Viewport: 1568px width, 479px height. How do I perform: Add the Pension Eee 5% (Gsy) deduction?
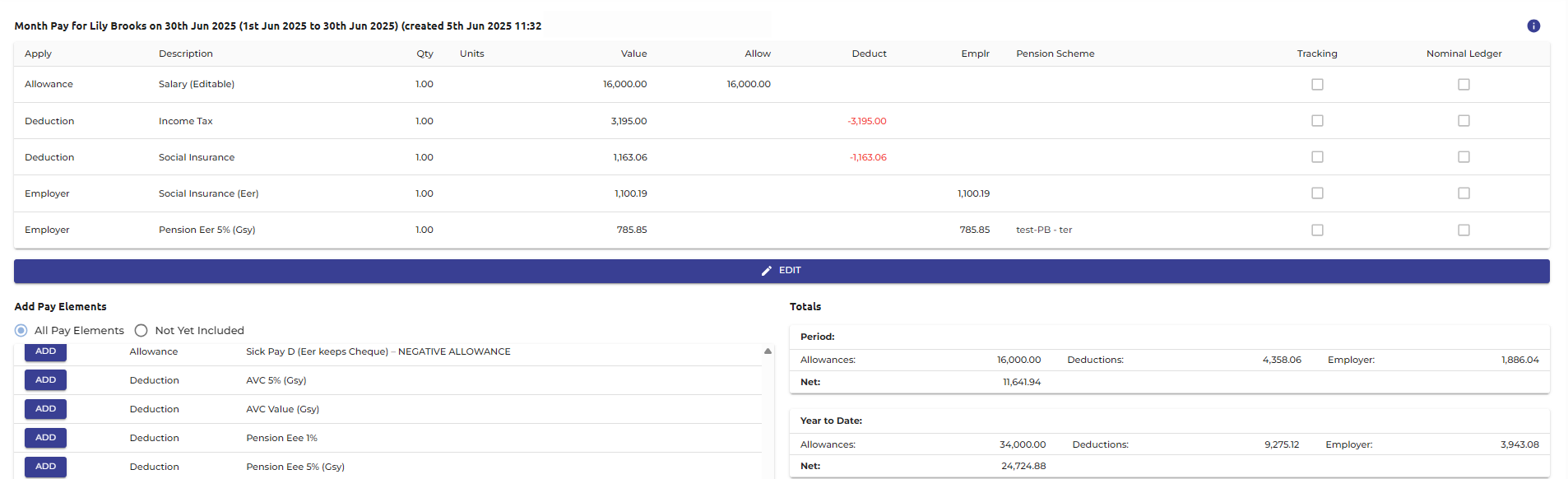[45, 467]
